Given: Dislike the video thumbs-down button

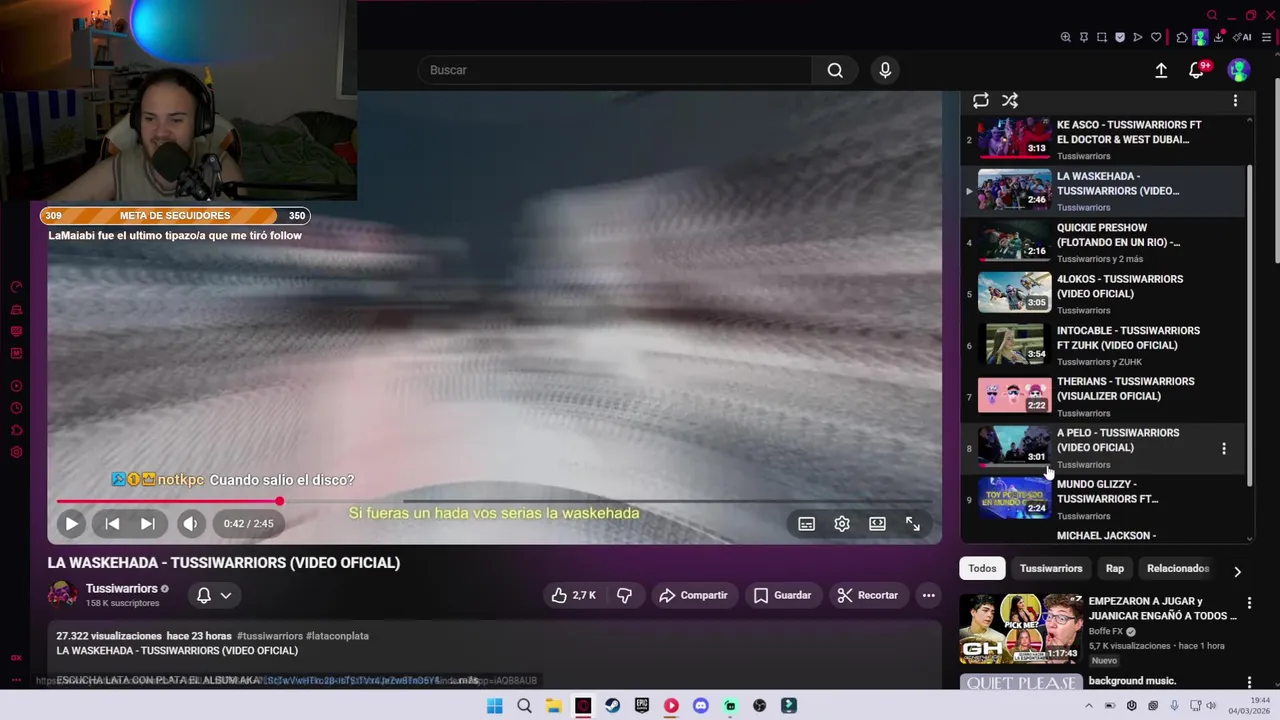Looking at the screenshot, I should click(625, 595).
